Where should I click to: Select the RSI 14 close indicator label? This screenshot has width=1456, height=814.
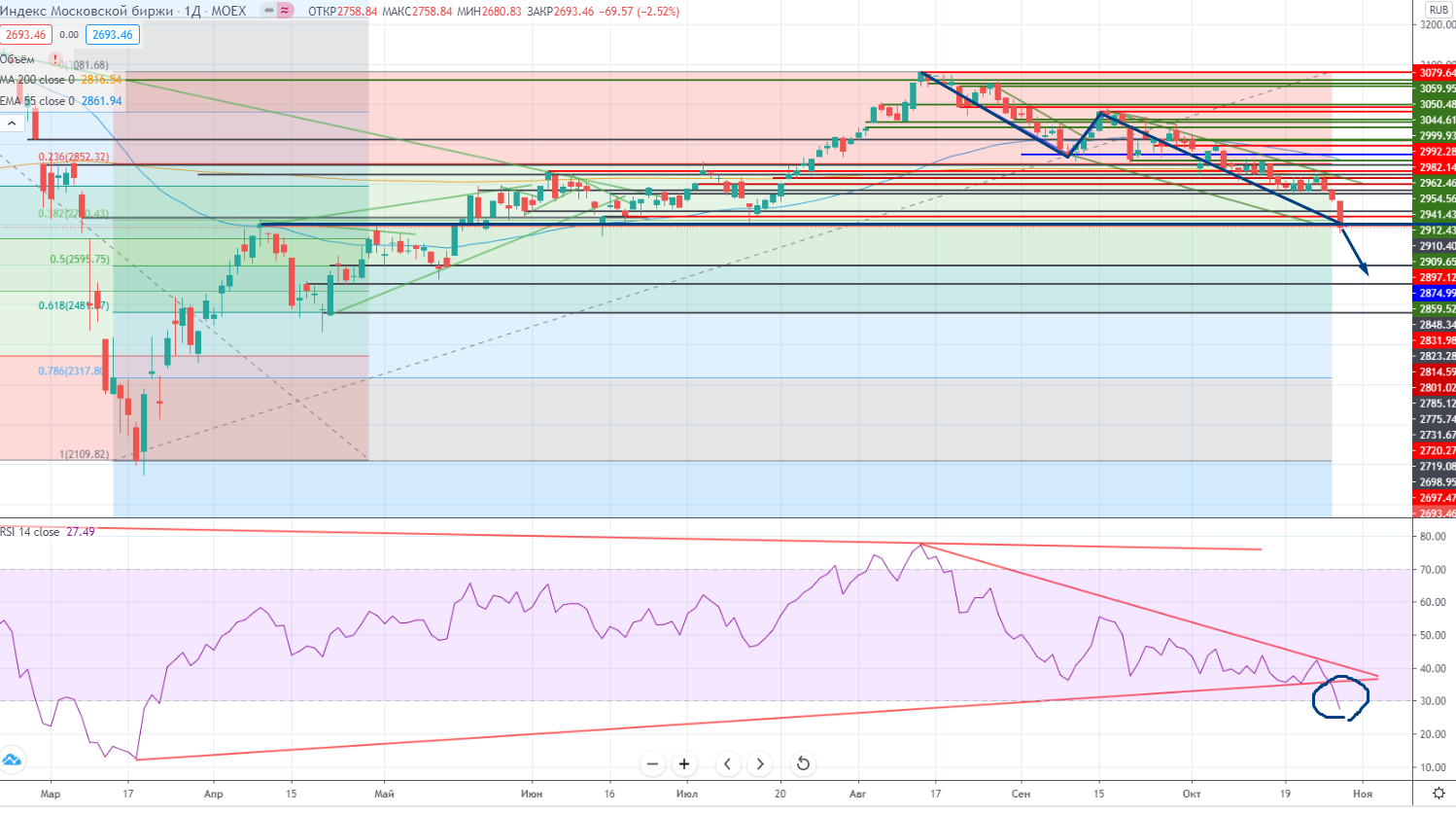30,532
